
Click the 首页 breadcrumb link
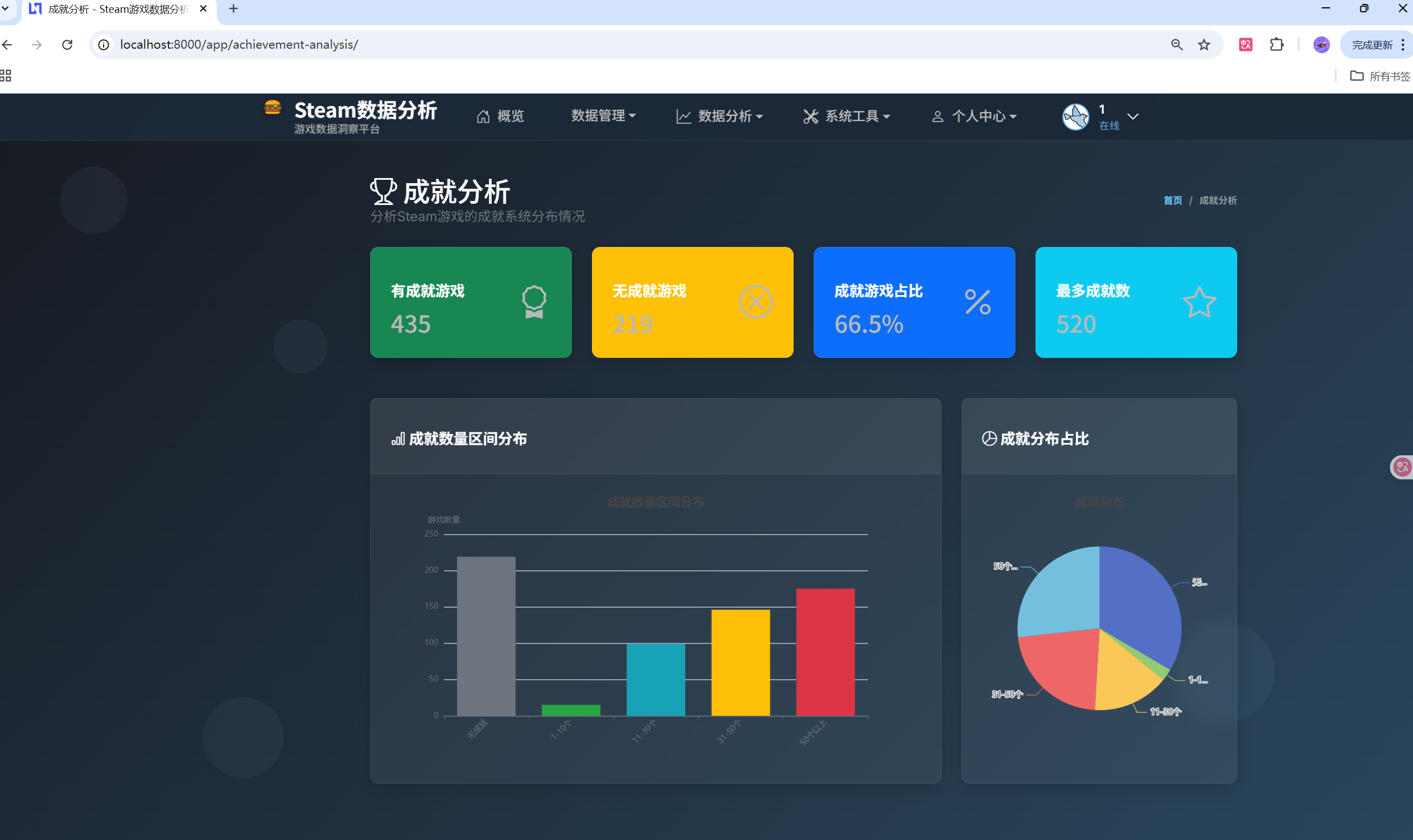1172,200
